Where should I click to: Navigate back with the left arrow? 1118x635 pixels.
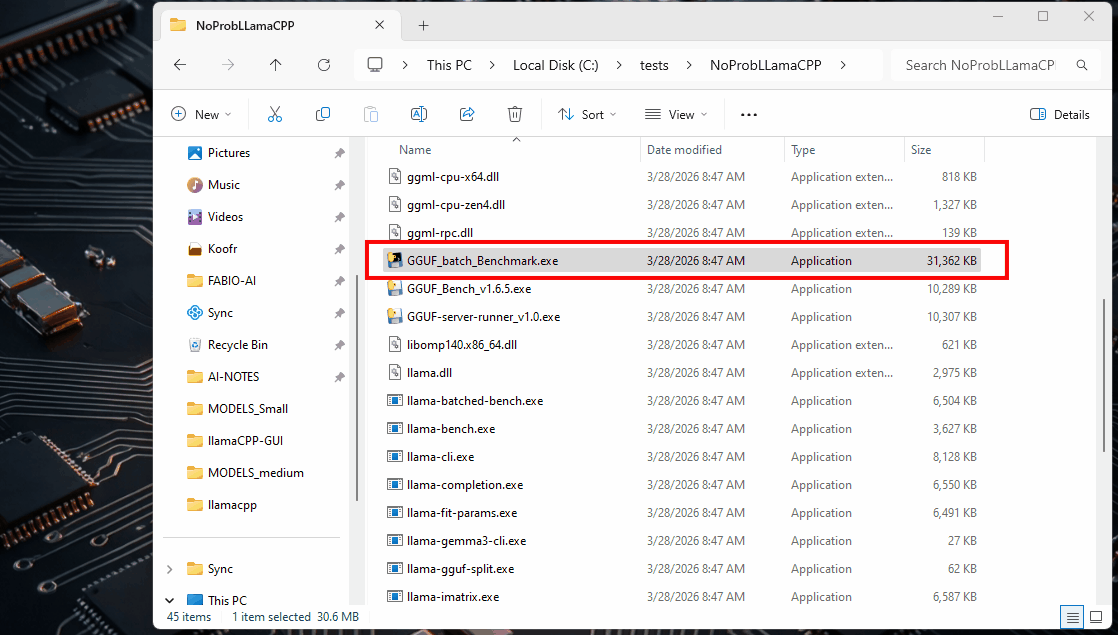point(180,65)
